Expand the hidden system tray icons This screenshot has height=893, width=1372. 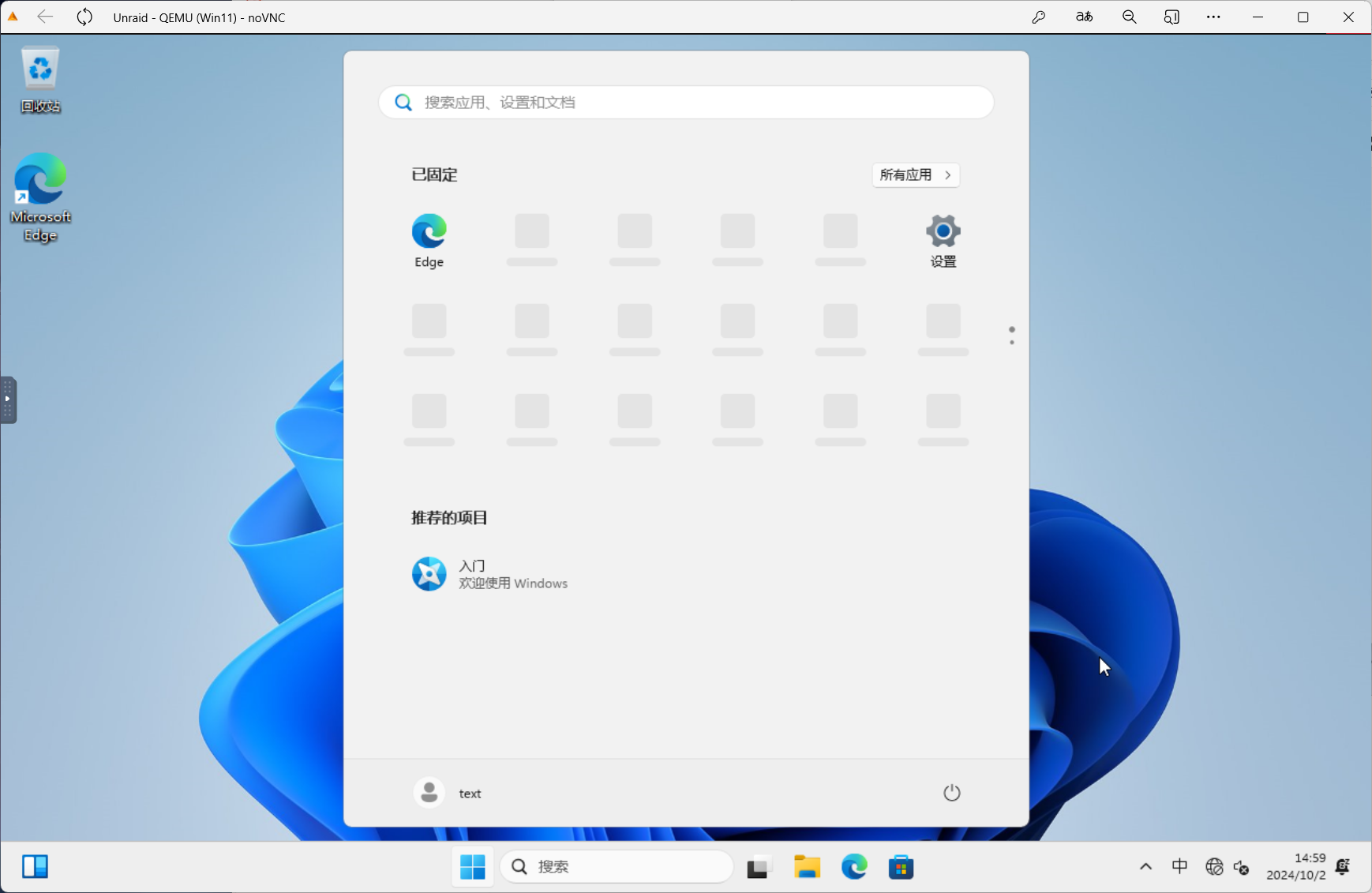pyautogui.click(x=1145, y=867)
